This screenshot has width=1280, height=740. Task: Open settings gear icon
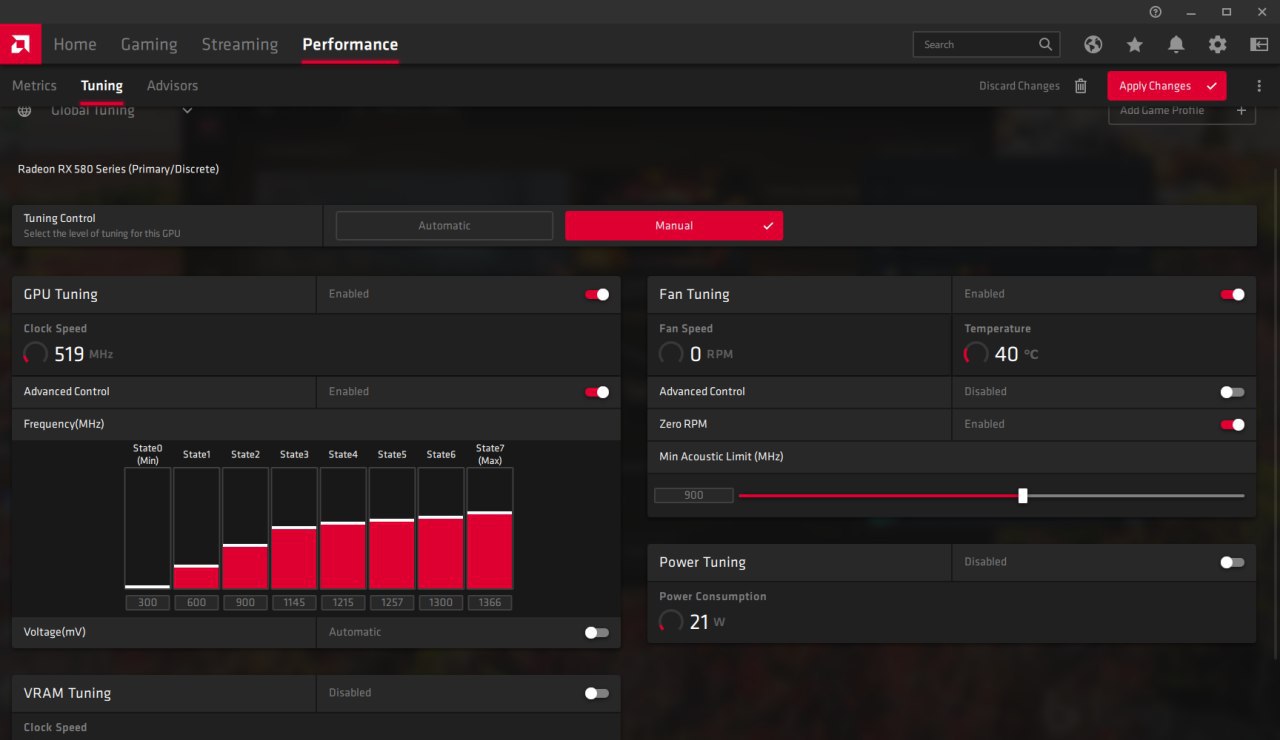(x=1217, y=44)
